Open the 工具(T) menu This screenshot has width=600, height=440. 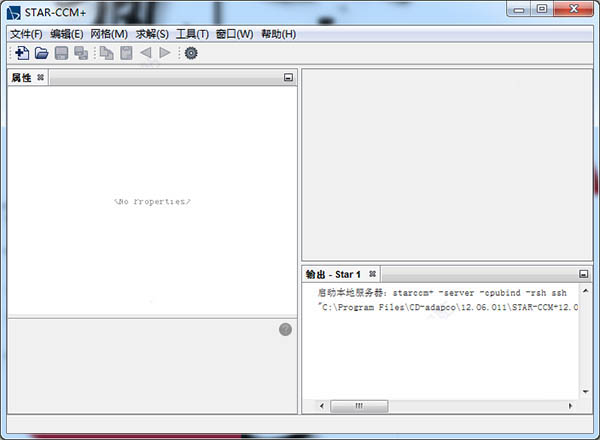pyautogui.click(x=192, y=34)
